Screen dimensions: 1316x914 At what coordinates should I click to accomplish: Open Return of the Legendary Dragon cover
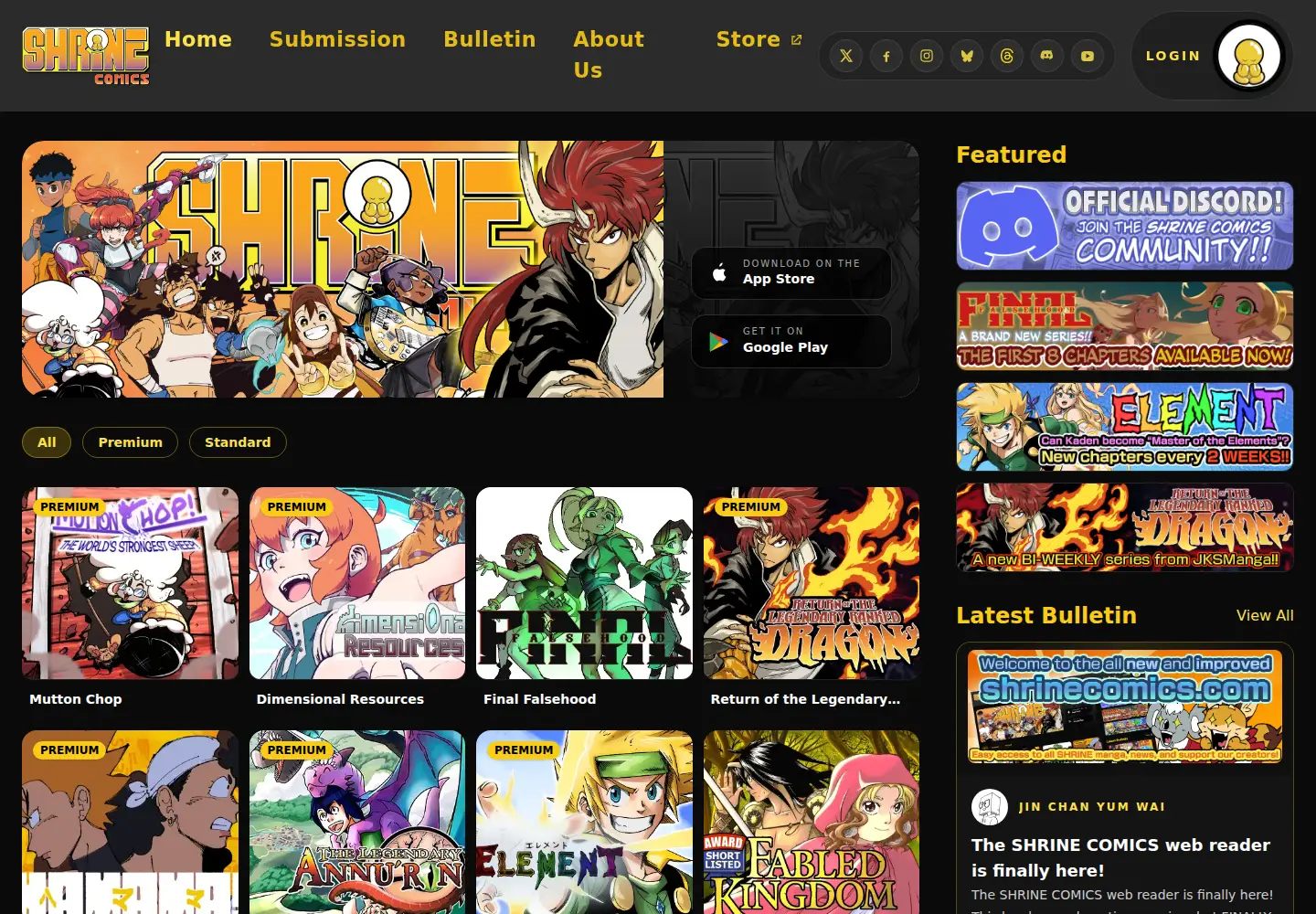[x=812, y=583]
